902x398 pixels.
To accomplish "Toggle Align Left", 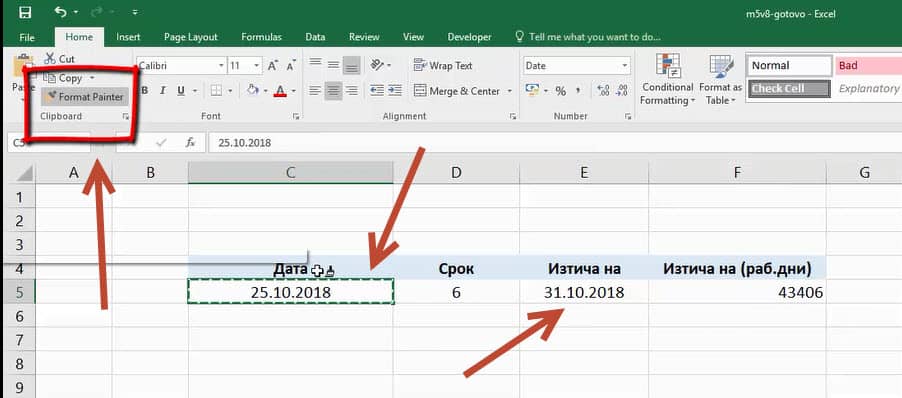I will click(x=315, y=91).
